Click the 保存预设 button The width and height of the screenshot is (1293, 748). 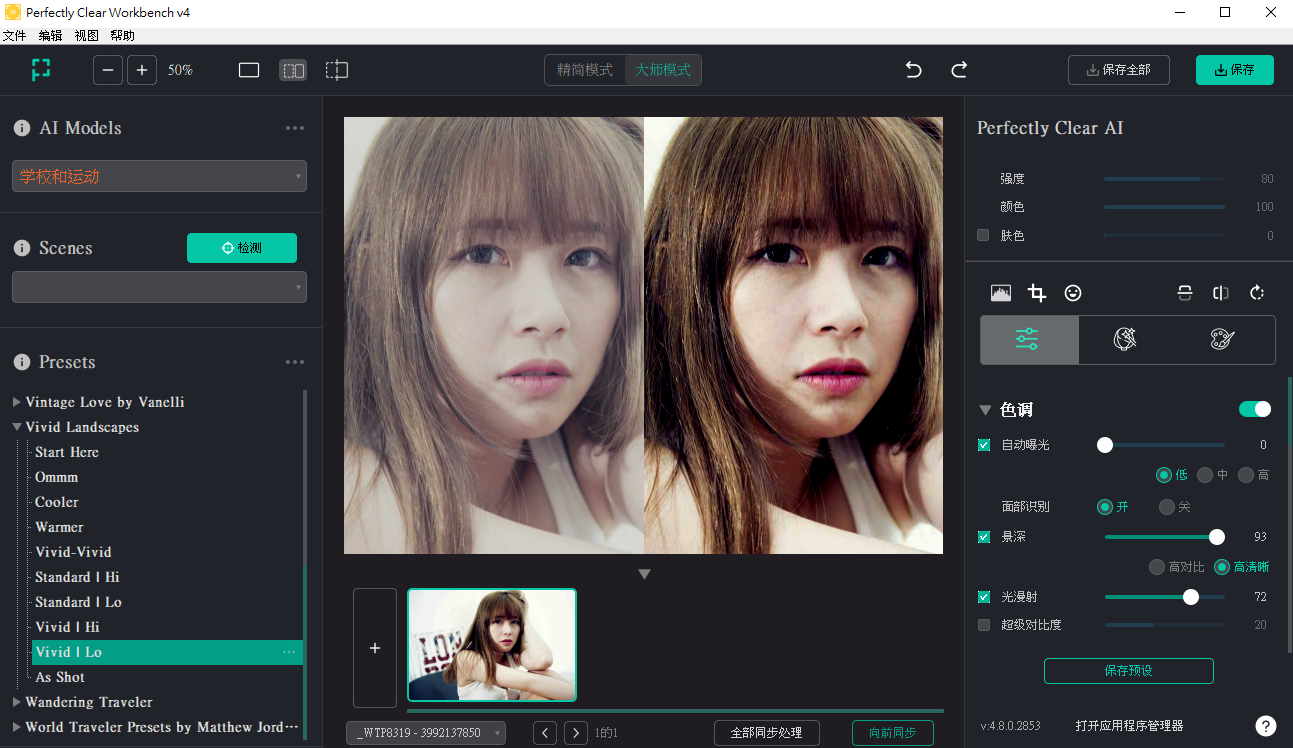click(x=1129, y=671)
